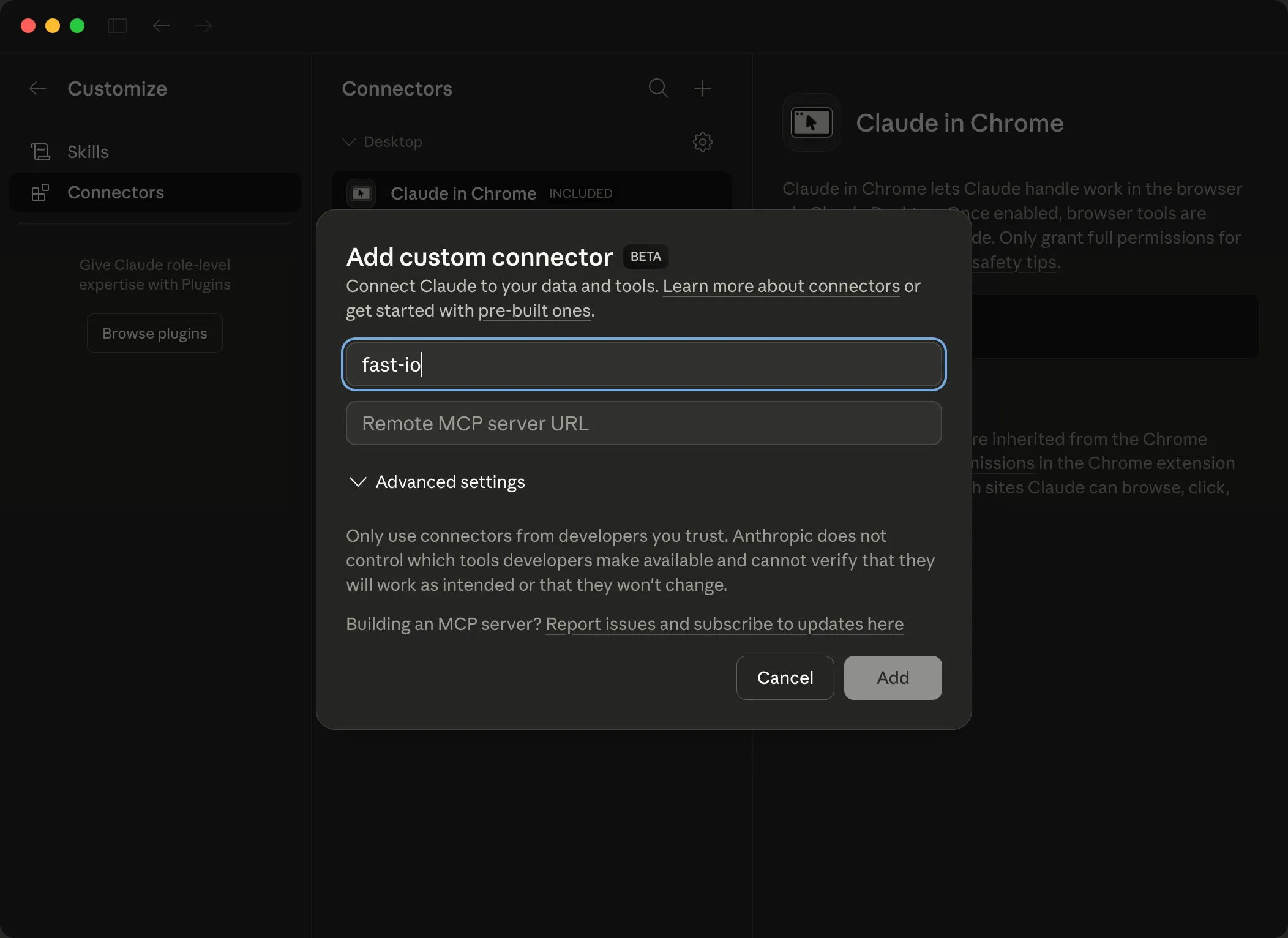Viewport: 1288px width, 938px height.
Task: Click the forward navigation arrow
Action: point(203,26)
